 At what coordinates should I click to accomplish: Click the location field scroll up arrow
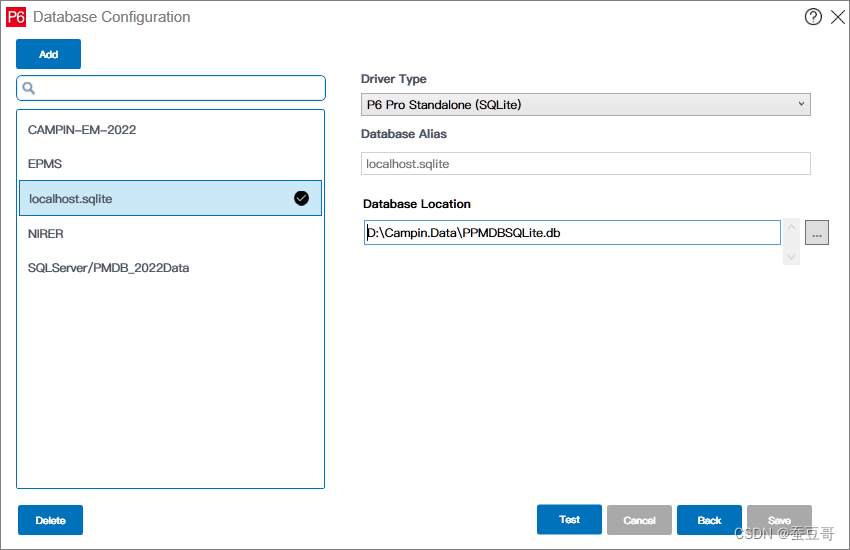tap(791, 228)
